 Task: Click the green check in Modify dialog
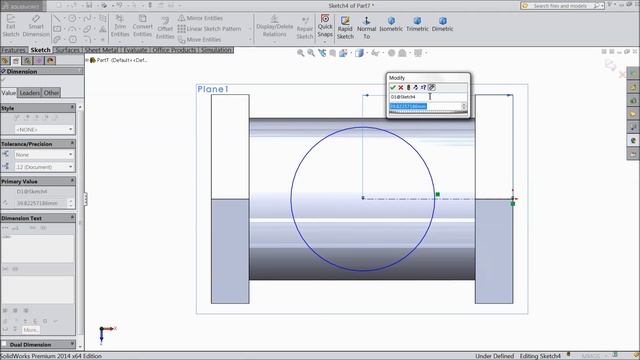[393, 87]
